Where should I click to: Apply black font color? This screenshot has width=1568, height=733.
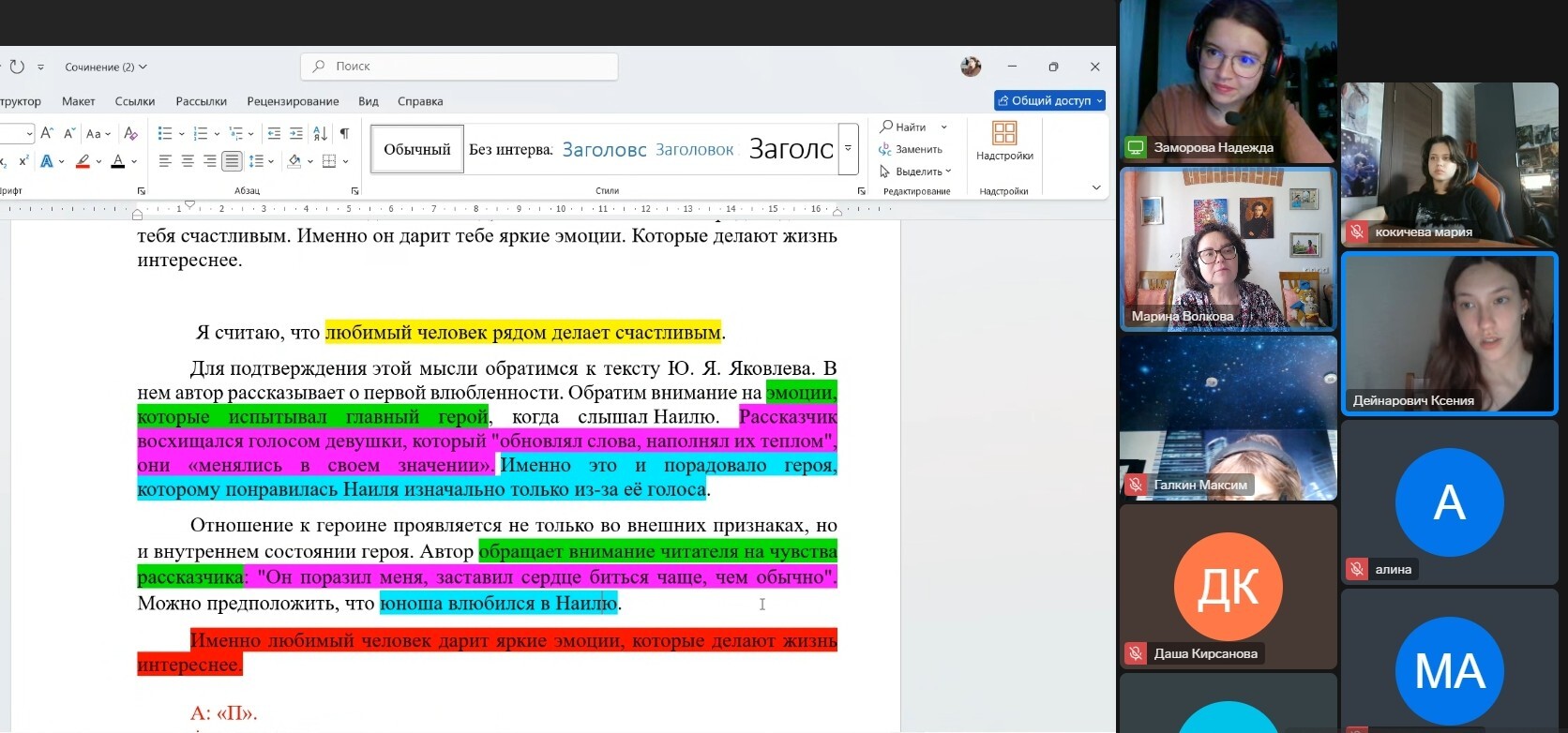pyautogui.click(x=117, y=161)
